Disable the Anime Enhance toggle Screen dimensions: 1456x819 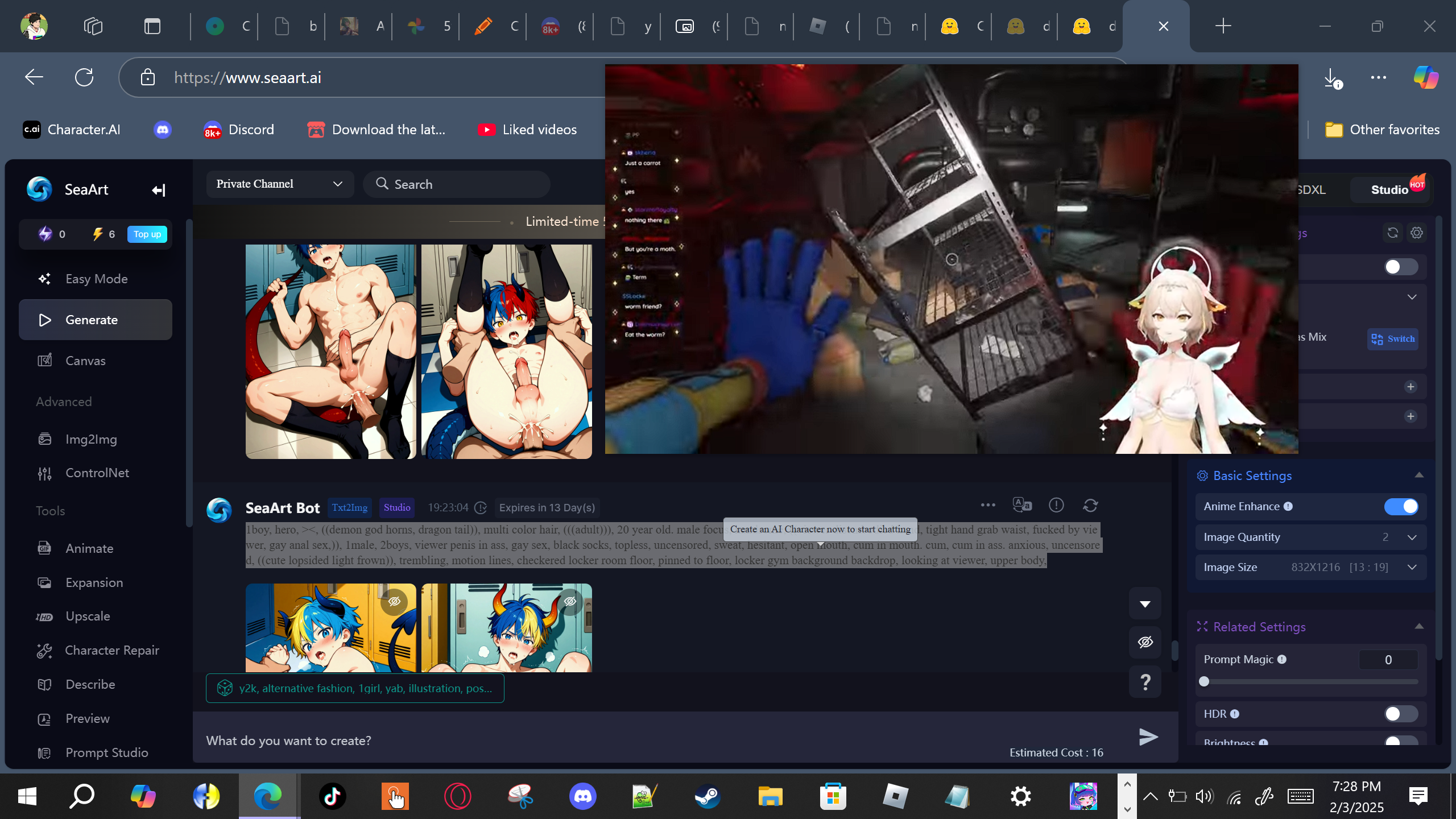point(1401,507)
